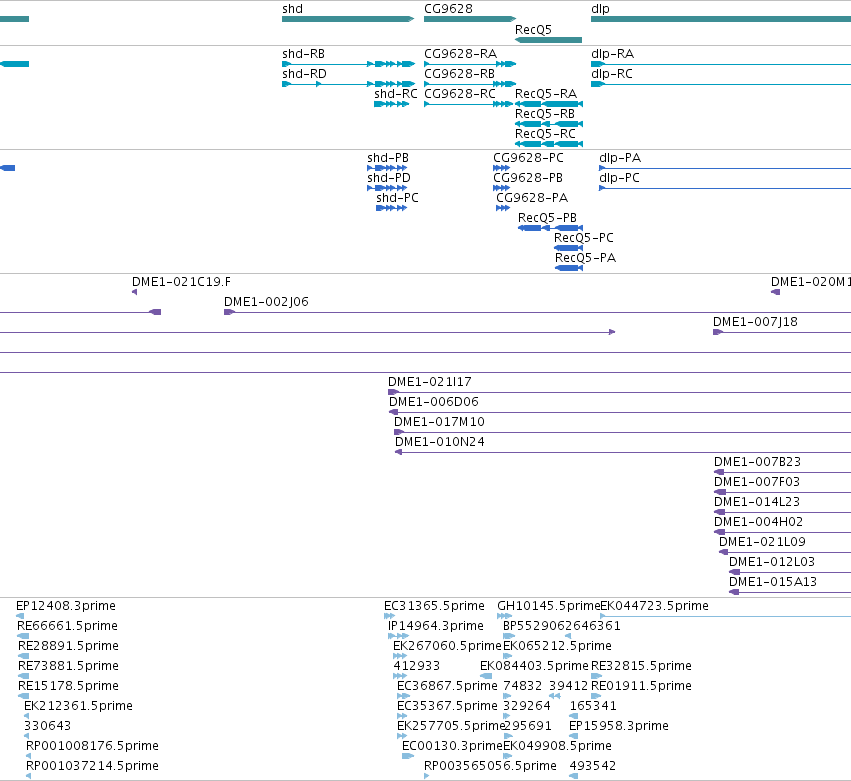Select EST GH10145.5prime
The height and width of the screenshot is (781, 851).
pos(505,616)
